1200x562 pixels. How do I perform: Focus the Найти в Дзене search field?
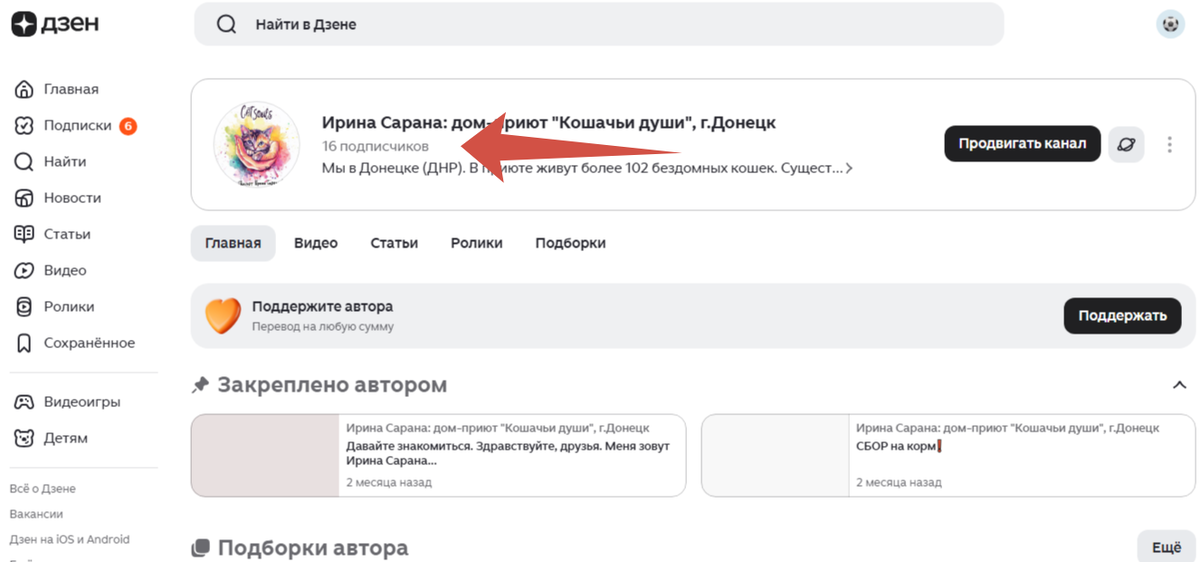(598, 24)
